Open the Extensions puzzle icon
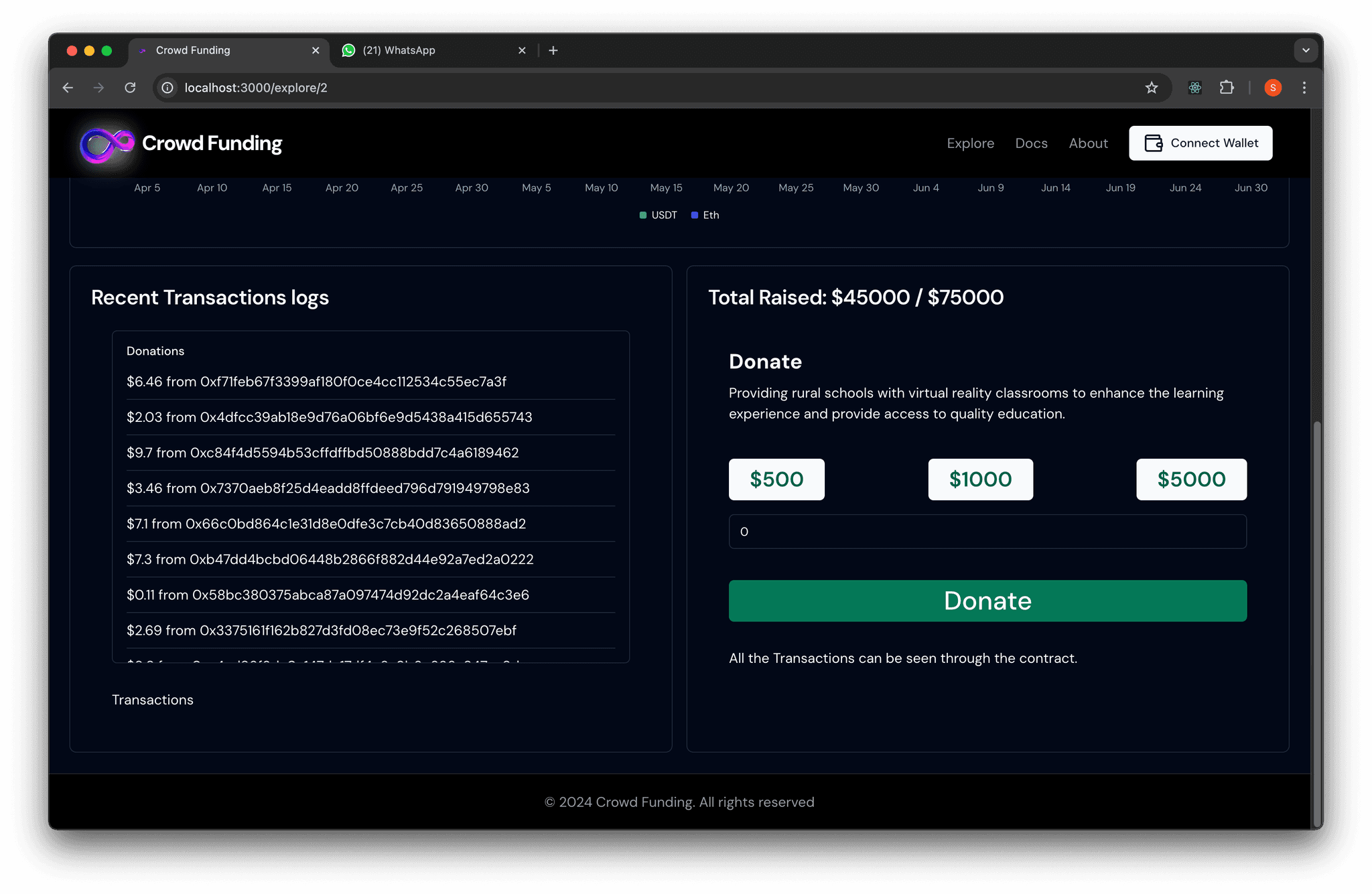This screenshot has height=894, width=1372. point(1226,88)
